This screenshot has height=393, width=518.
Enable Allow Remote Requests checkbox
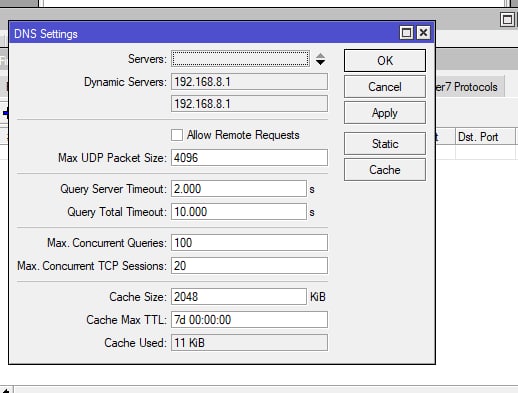(x=177, y=135)
